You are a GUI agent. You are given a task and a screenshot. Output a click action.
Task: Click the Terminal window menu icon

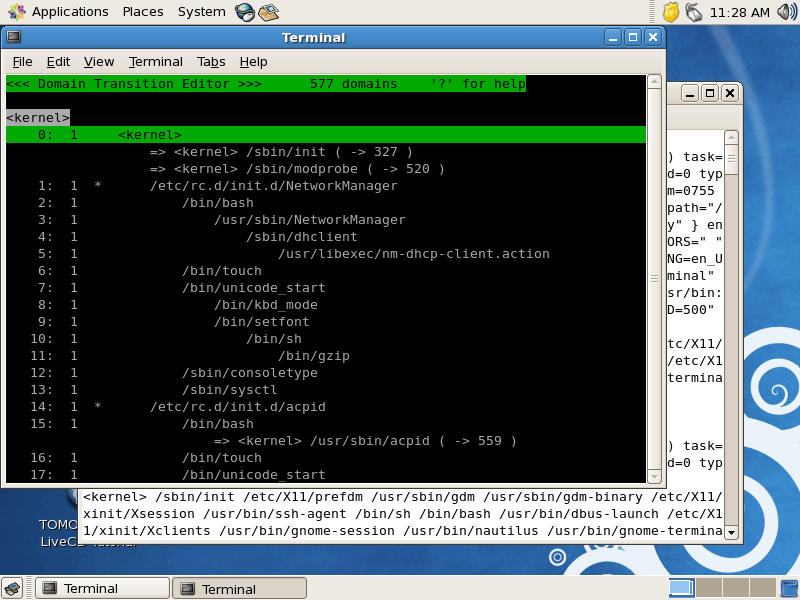point(14,37)
